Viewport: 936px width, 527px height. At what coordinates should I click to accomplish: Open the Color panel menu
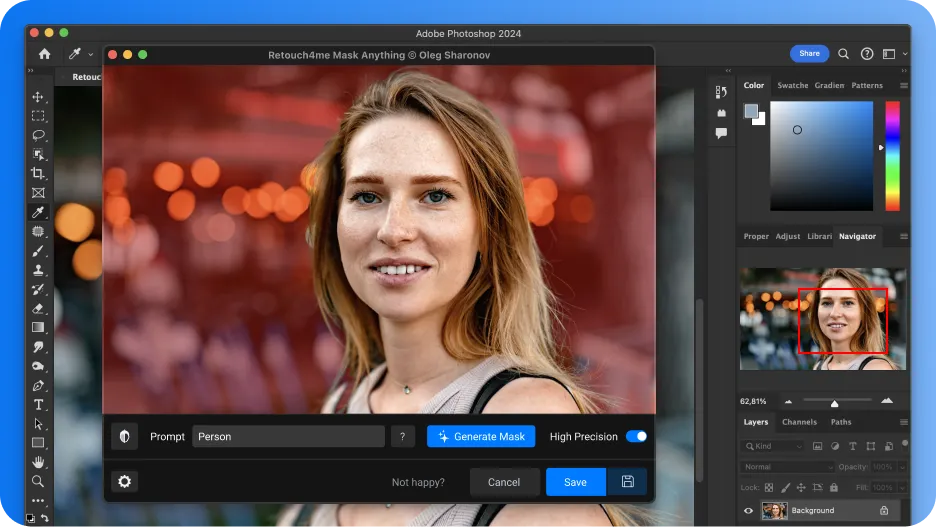(x=904, y=85)
